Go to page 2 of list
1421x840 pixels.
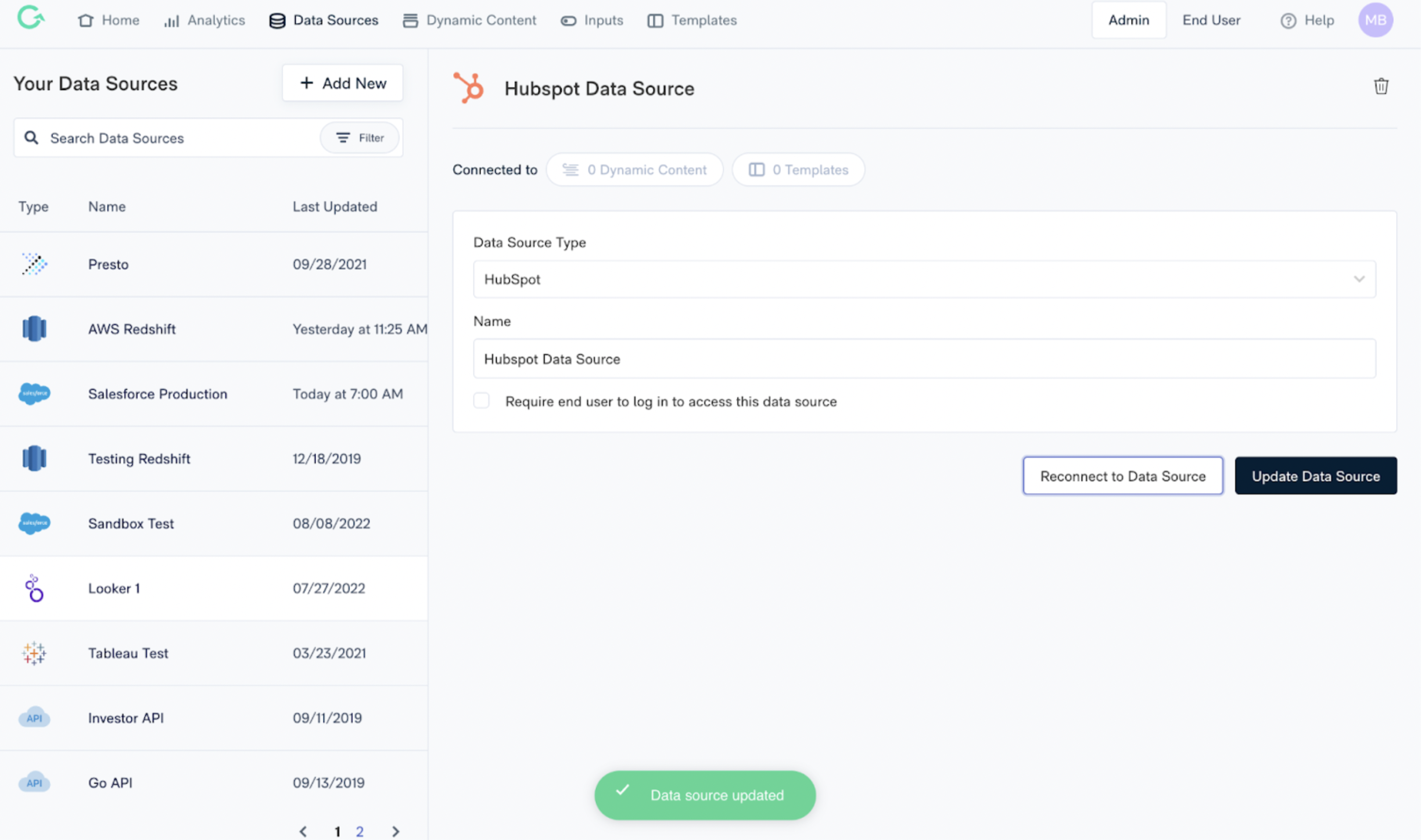tap(360, 831)
